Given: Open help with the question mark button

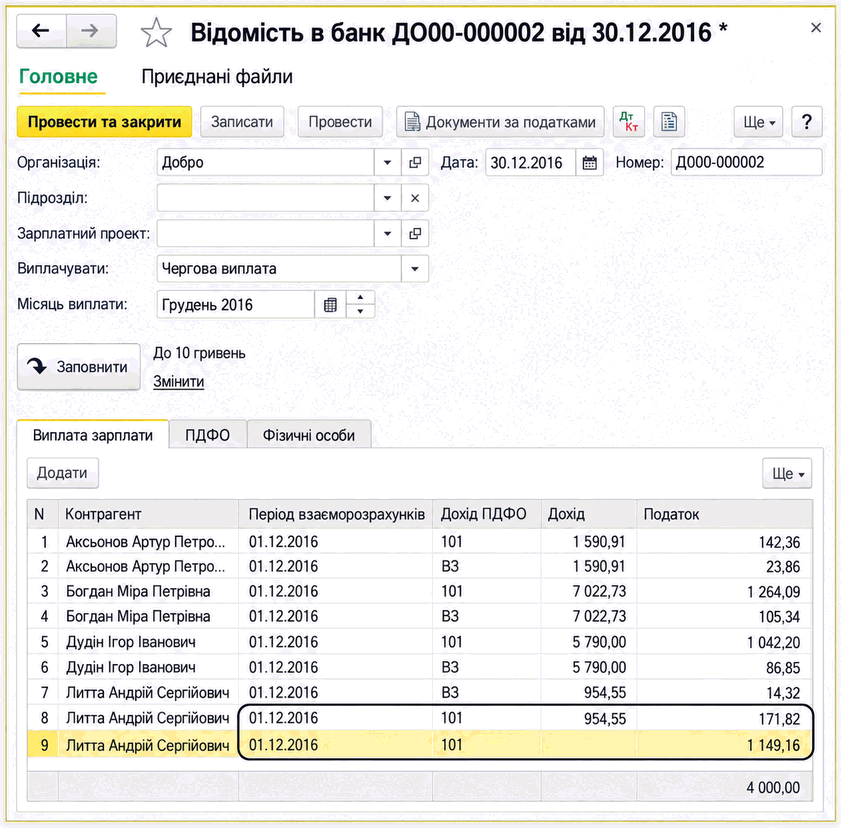Looking at the screenshot, I should coord(806,122).
